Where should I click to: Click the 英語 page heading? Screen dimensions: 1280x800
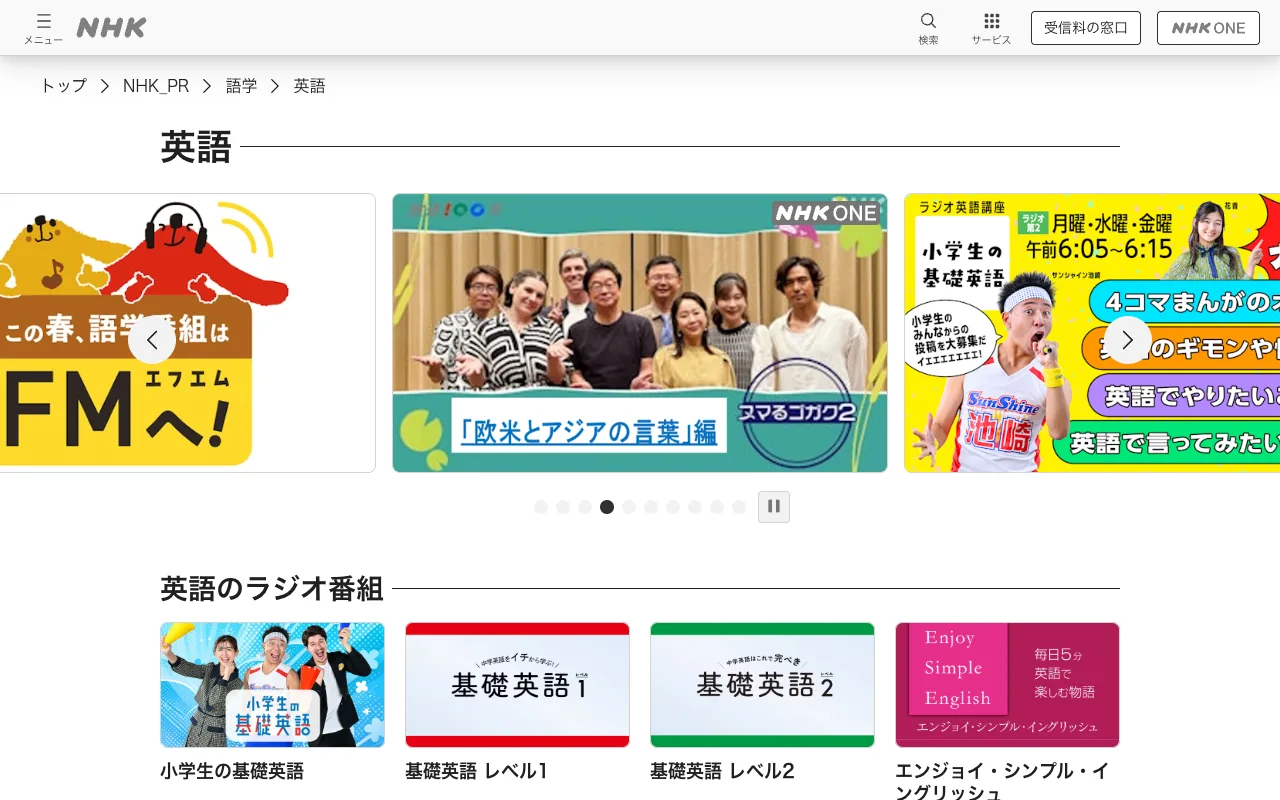pyautogui.click(x=196, y=147)
